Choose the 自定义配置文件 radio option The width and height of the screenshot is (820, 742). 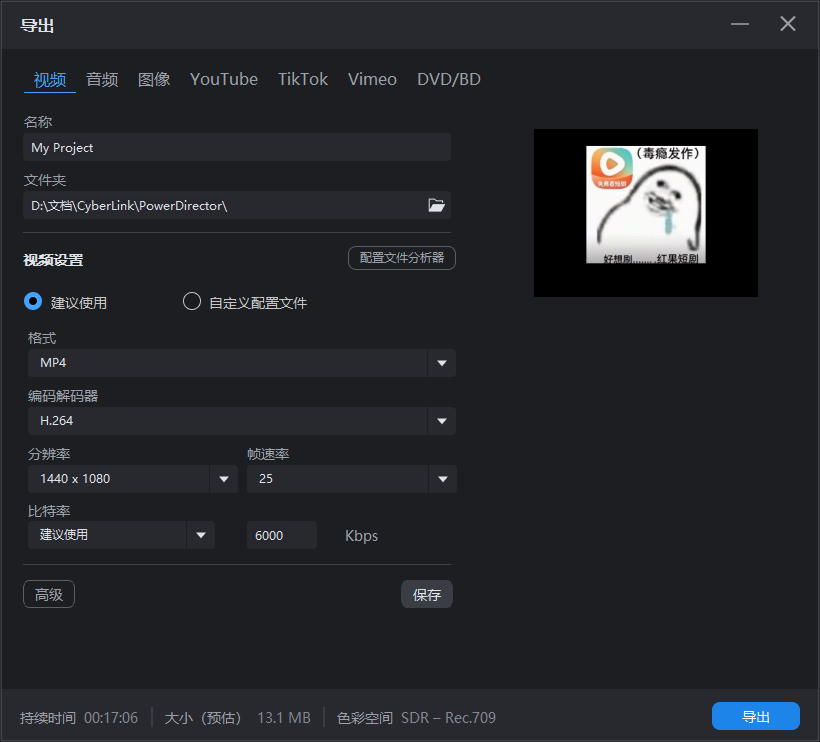[x=192, y=302]
